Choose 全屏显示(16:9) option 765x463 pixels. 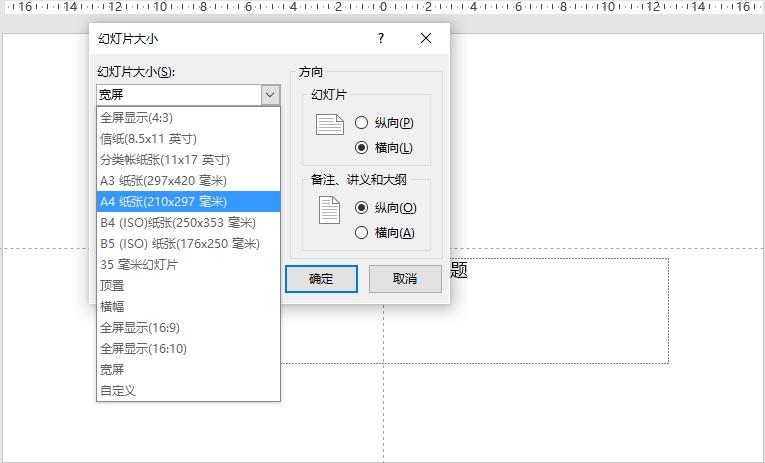click(x=188, y=327)
